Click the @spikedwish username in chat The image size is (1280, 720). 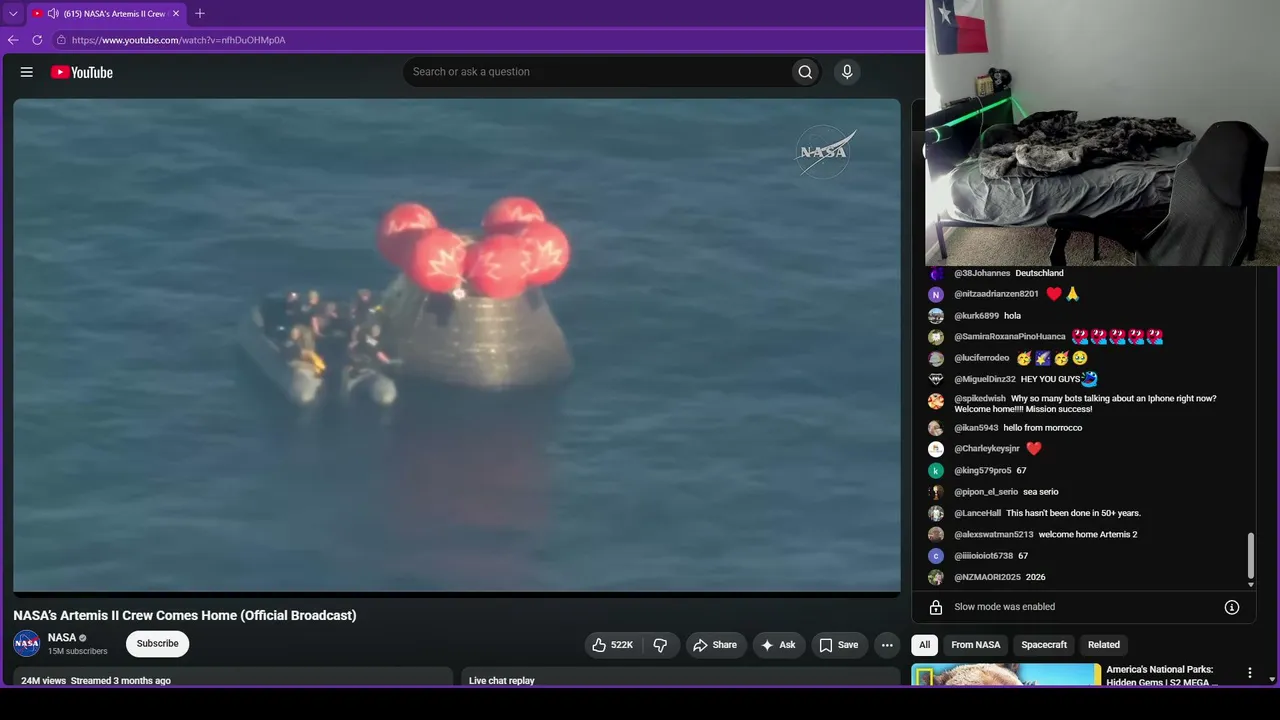(980, 399)
